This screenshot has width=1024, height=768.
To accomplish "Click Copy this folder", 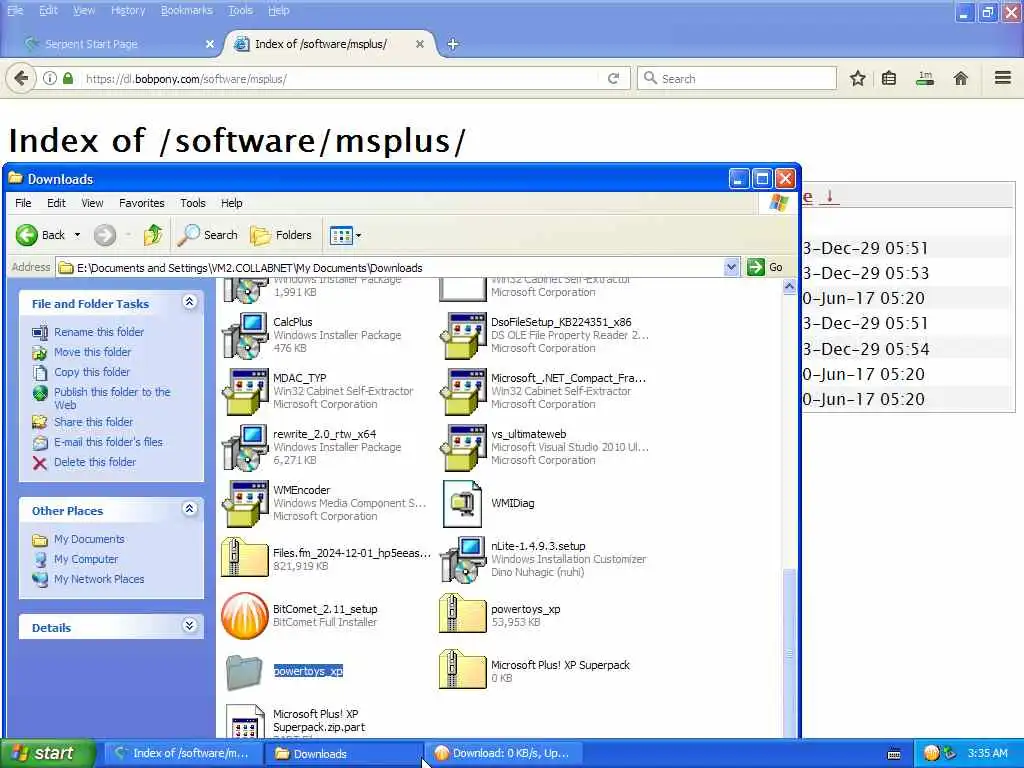I will (x=91, y=372).
